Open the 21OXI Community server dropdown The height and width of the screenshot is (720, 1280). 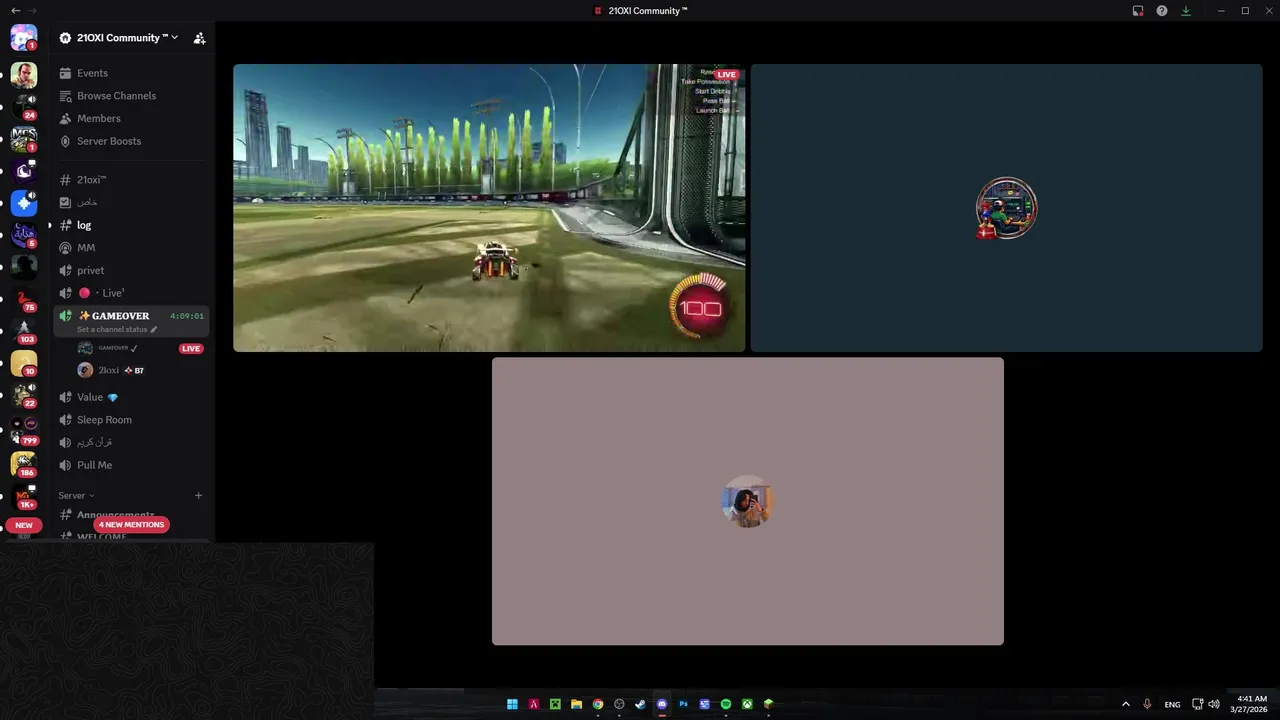pos(120,38)
